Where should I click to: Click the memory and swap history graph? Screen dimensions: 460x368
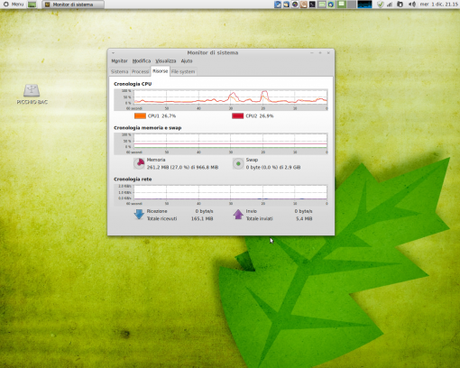(221, 144)
